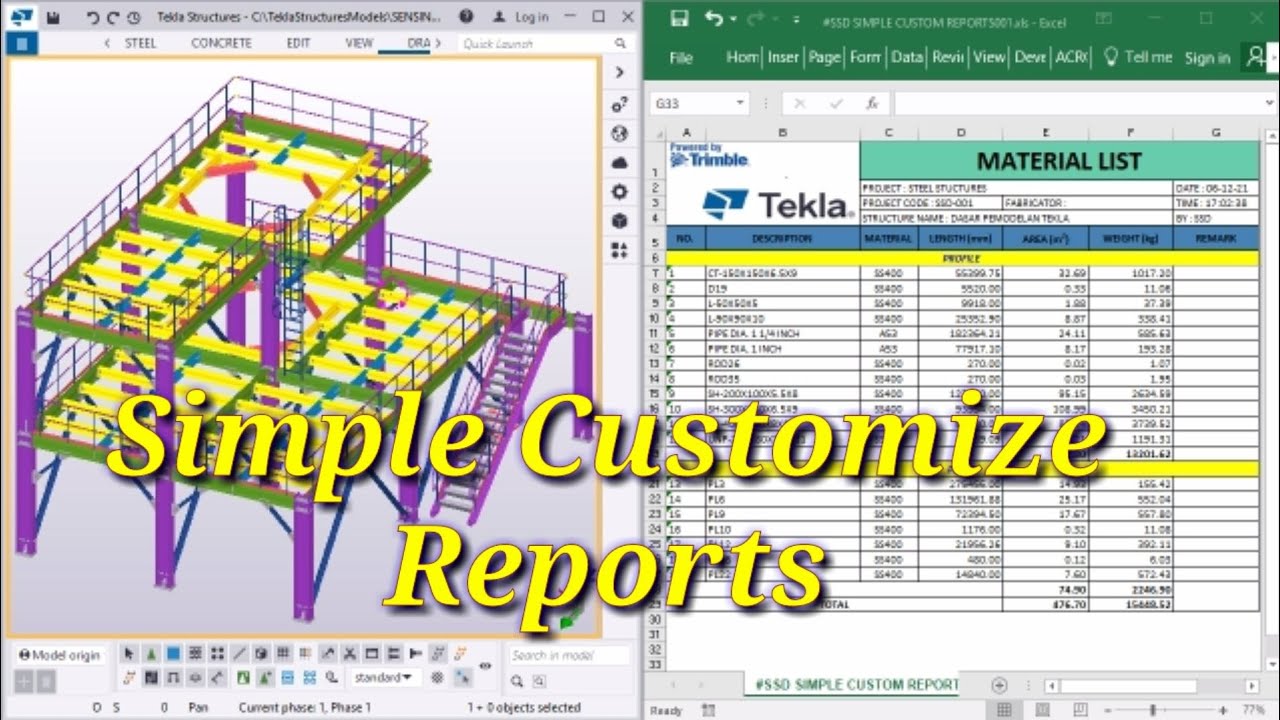Switch to the VIEW ribbon tab in Tekla
Image resolution: width=1280 pixels, height=720 pixels.
coord(359,43)
